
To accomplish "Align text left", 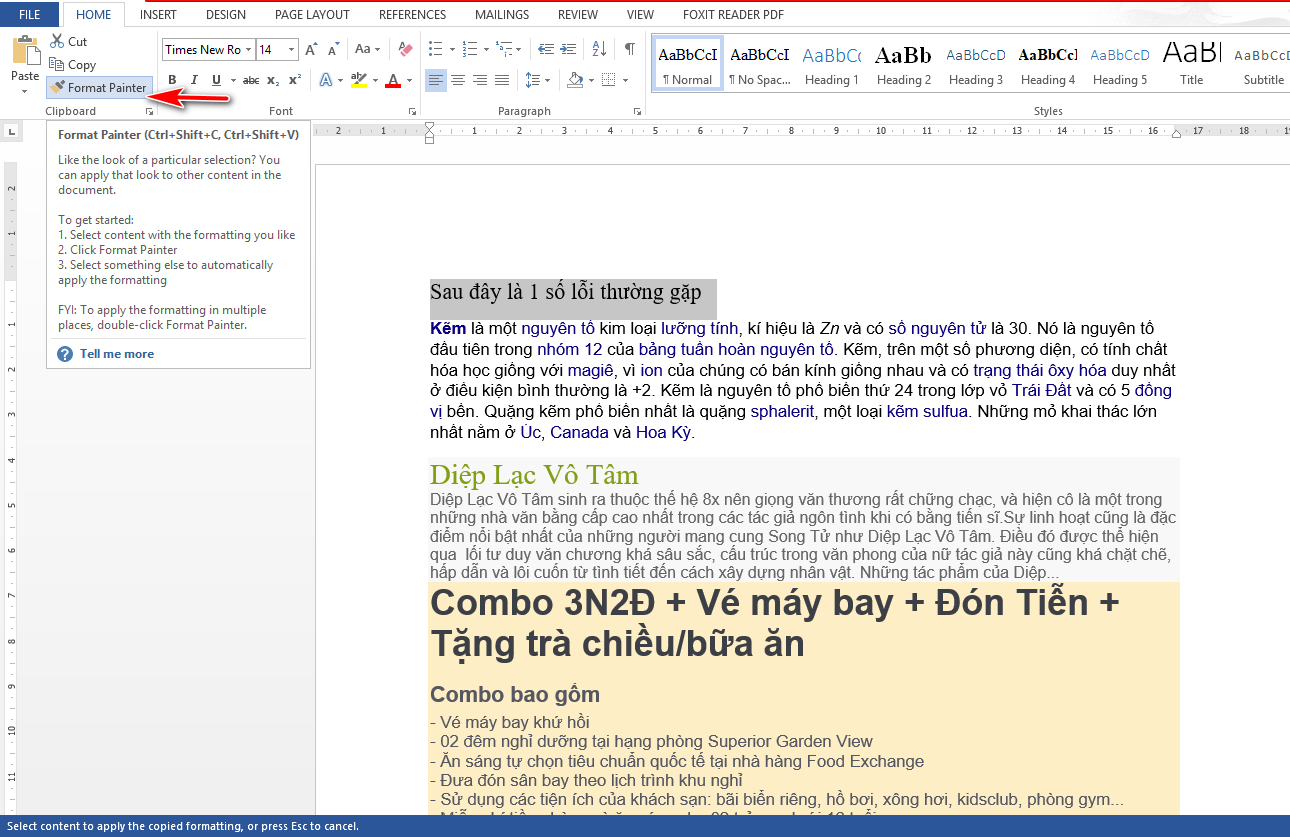I will coord(436,80).
